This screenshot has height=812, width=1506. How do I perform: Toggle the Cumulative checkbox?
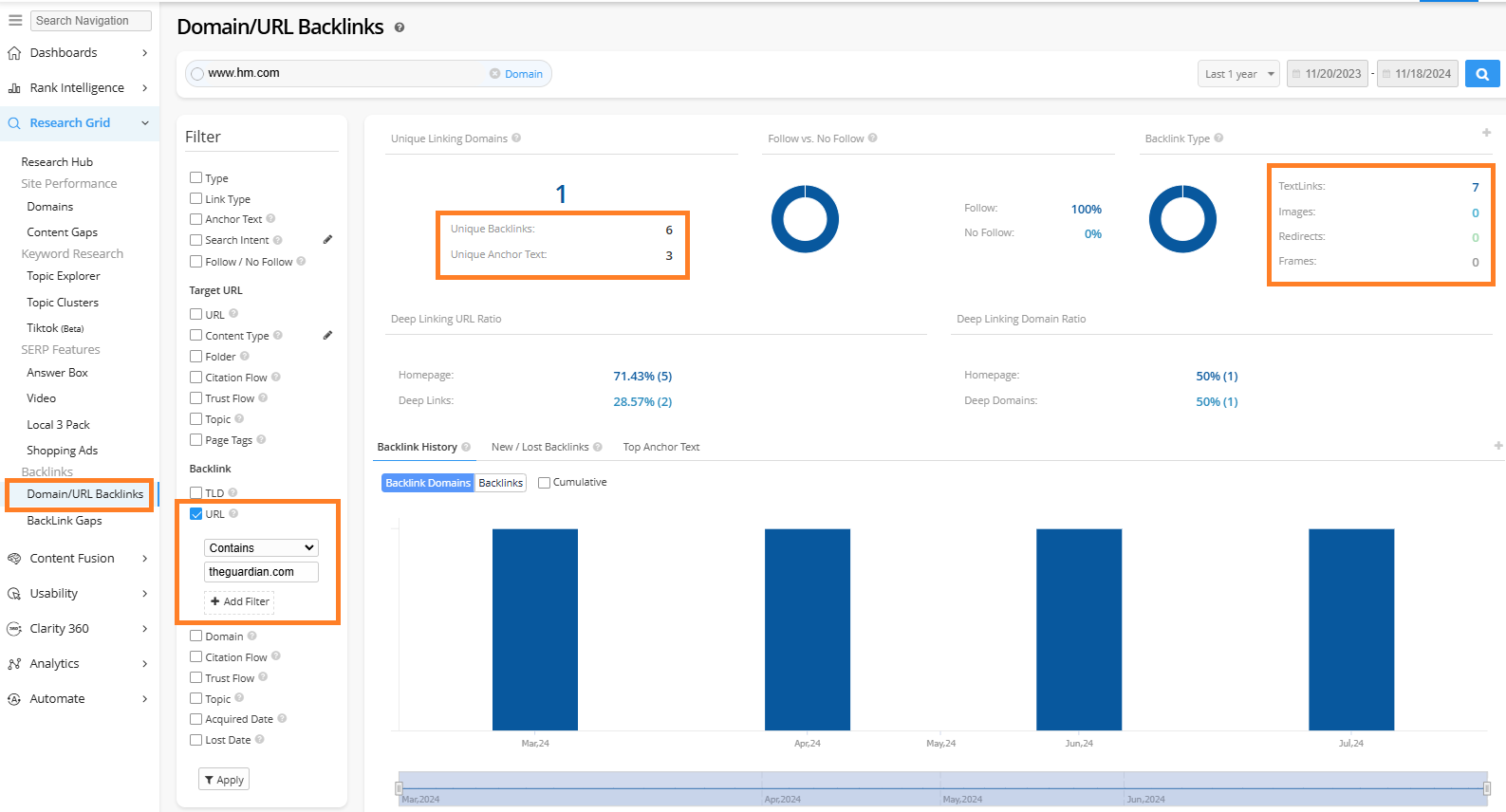(544, 483)
